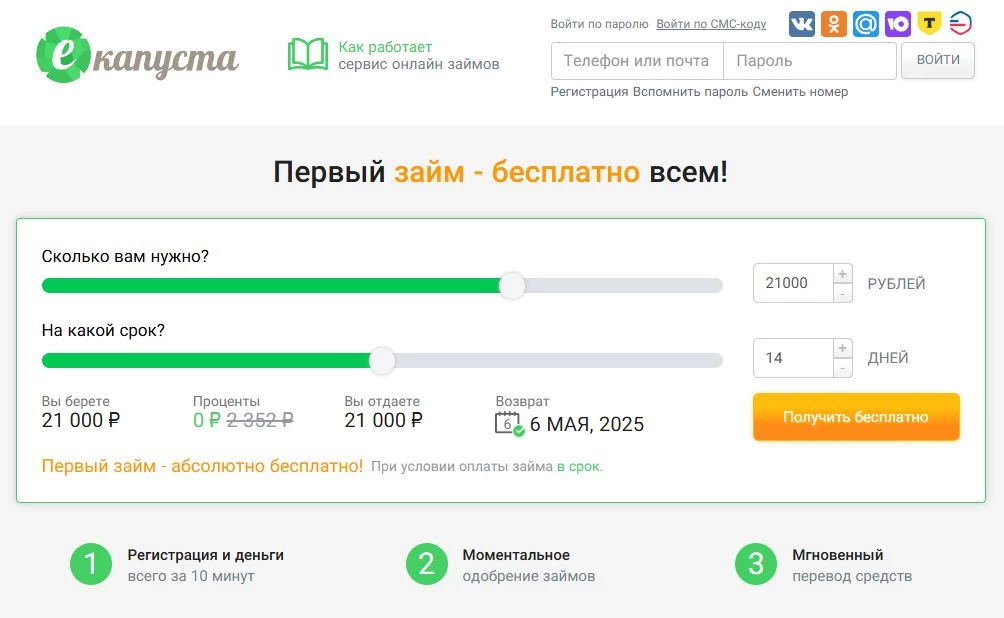Image resolution: width=1004 pixels, height=618 pixels.
Task: Select the Odnoklassniki login icon
Action: click(x=836, y=23)
